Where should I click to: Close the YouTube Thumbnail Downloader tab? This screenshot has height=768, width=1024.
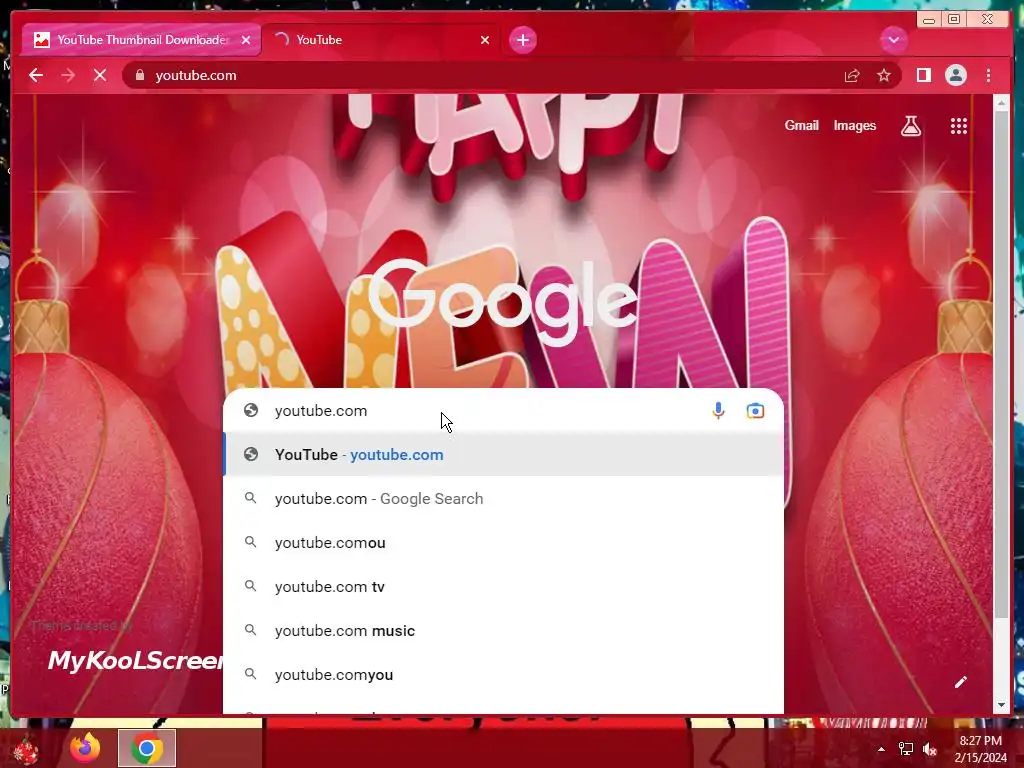(x=246, y=40)
